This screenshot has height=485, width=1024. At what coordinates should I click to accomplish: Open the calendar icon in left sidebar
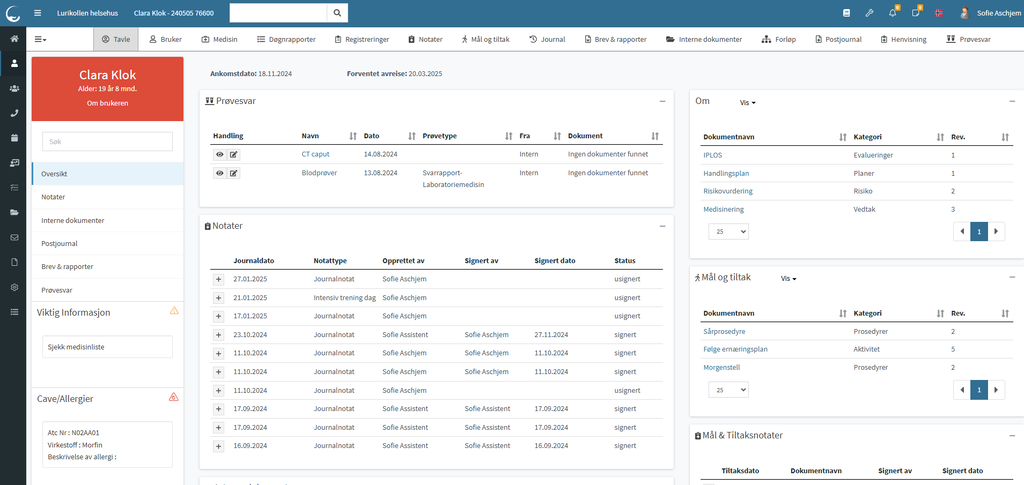[14, 138]
